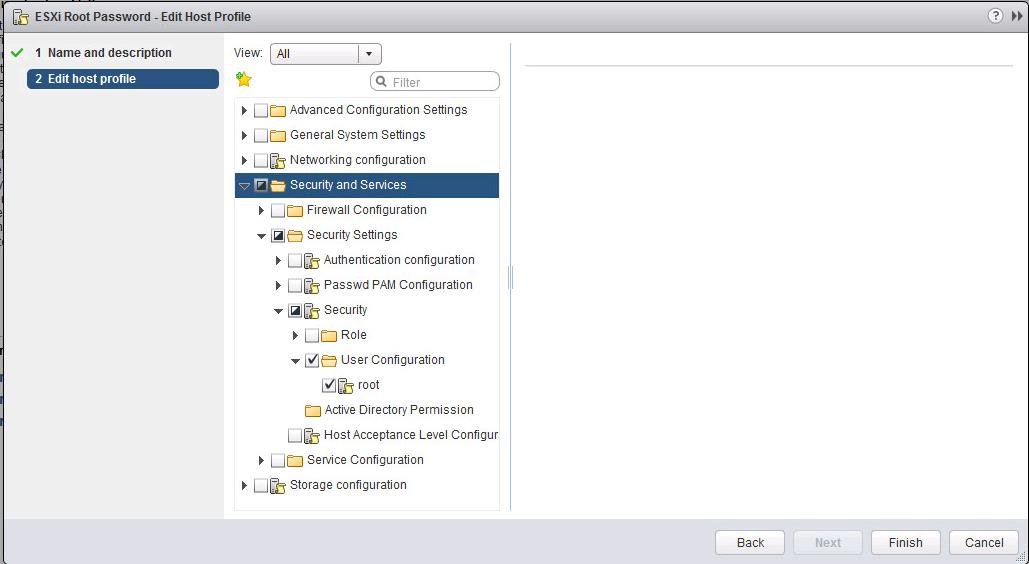Viewport: 1029px width, 564px height.
Task: Click the resize grip in dialog corner
Action: [x=1021, y=557]
